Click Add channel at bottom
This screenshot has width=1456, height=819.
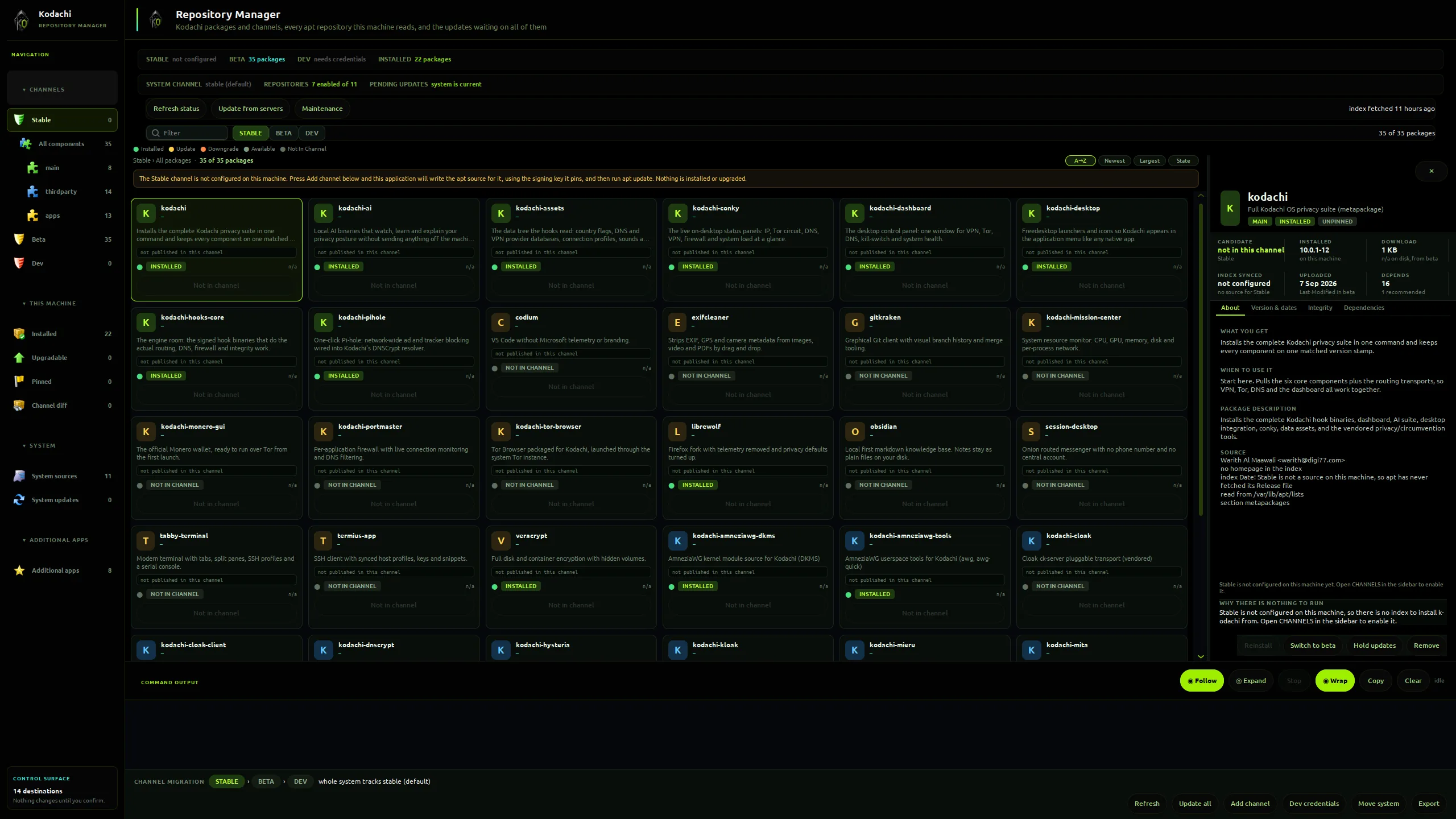[x=1250, y=804]
